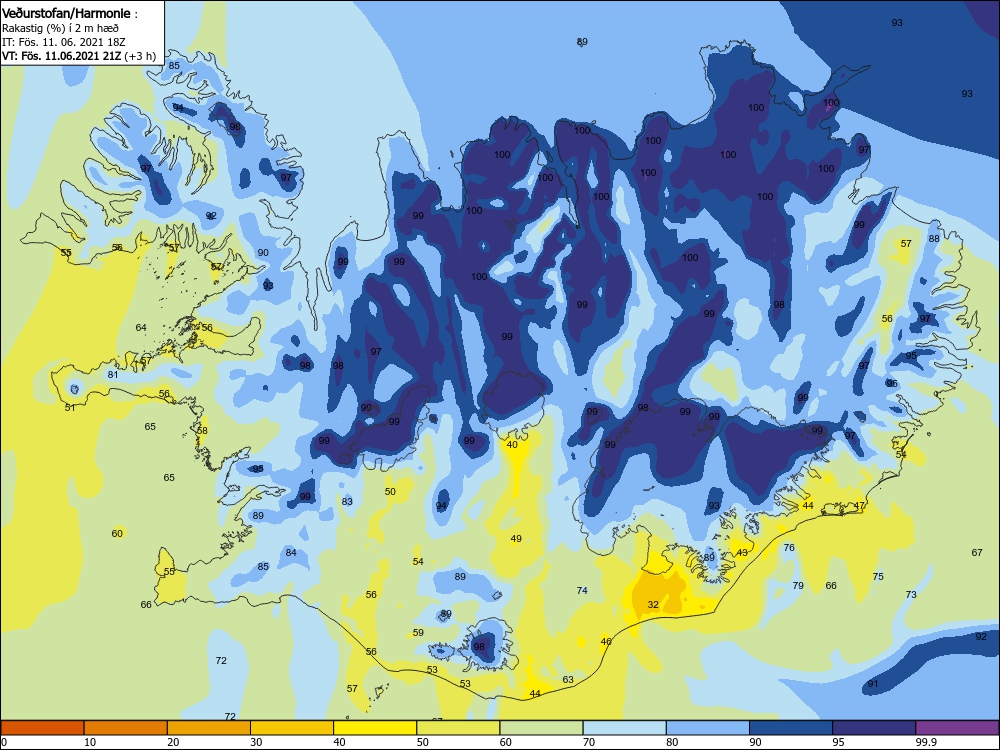Select the humidity value 58 on west coast
1000x750 pixels.
point(202,430)
